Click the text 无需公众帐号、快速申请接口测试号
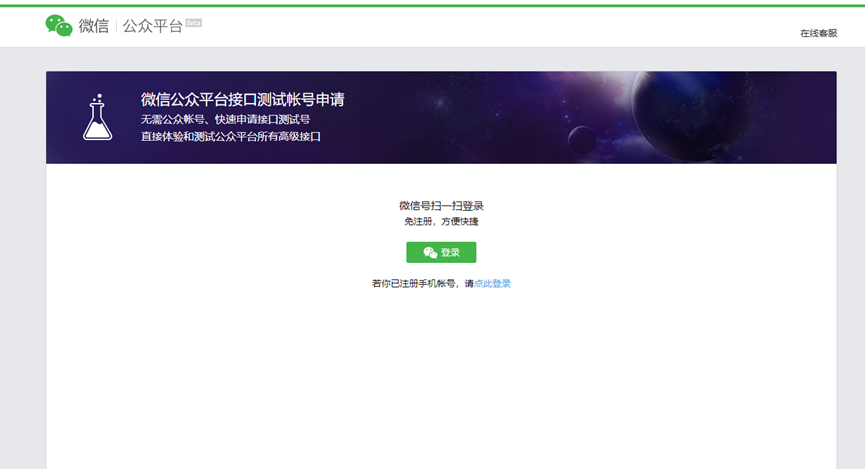Screen dimensions: 865x469 [x=225, y=119]
